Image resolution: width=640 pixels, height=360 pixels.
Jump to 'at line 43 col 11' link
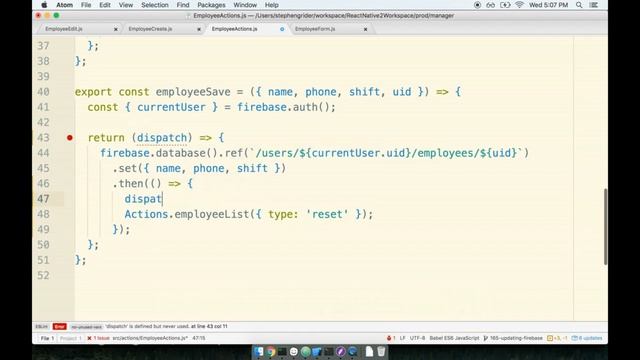click(x=209, y=327)
